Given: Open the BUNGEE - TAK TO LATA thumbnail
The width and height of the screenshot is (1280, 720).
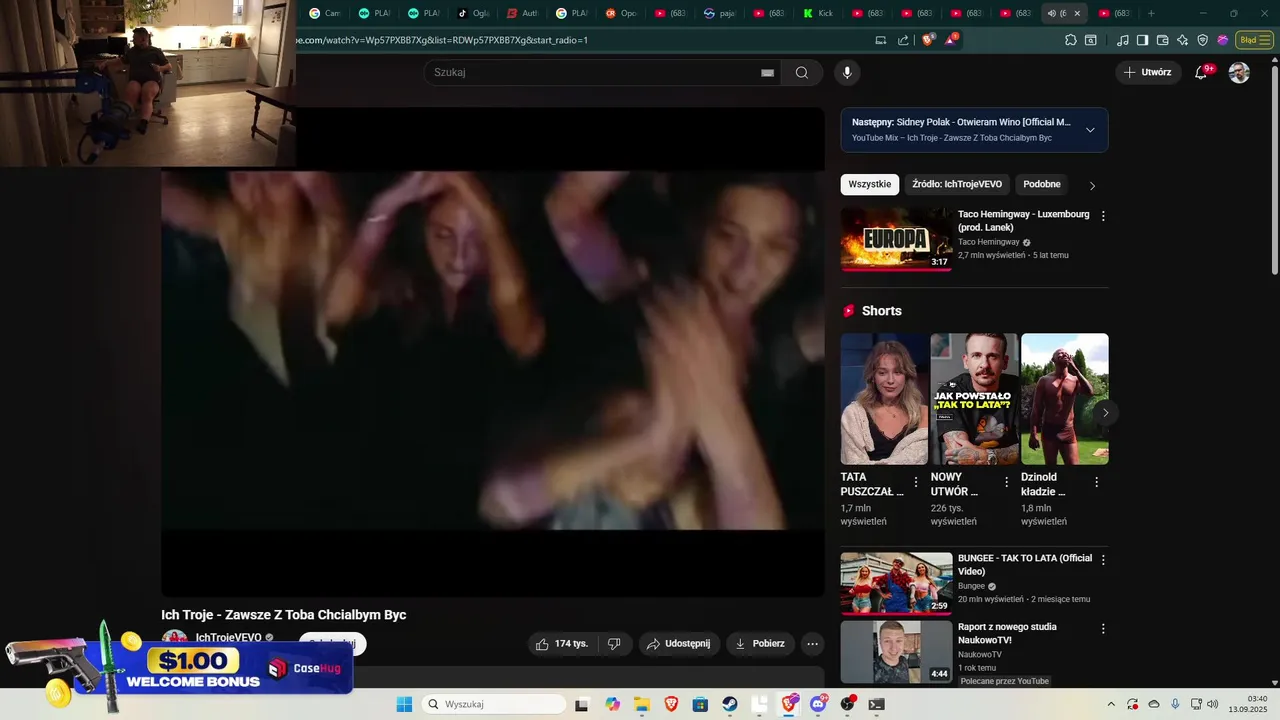Looking at the screenshot, I should (896, 583).
